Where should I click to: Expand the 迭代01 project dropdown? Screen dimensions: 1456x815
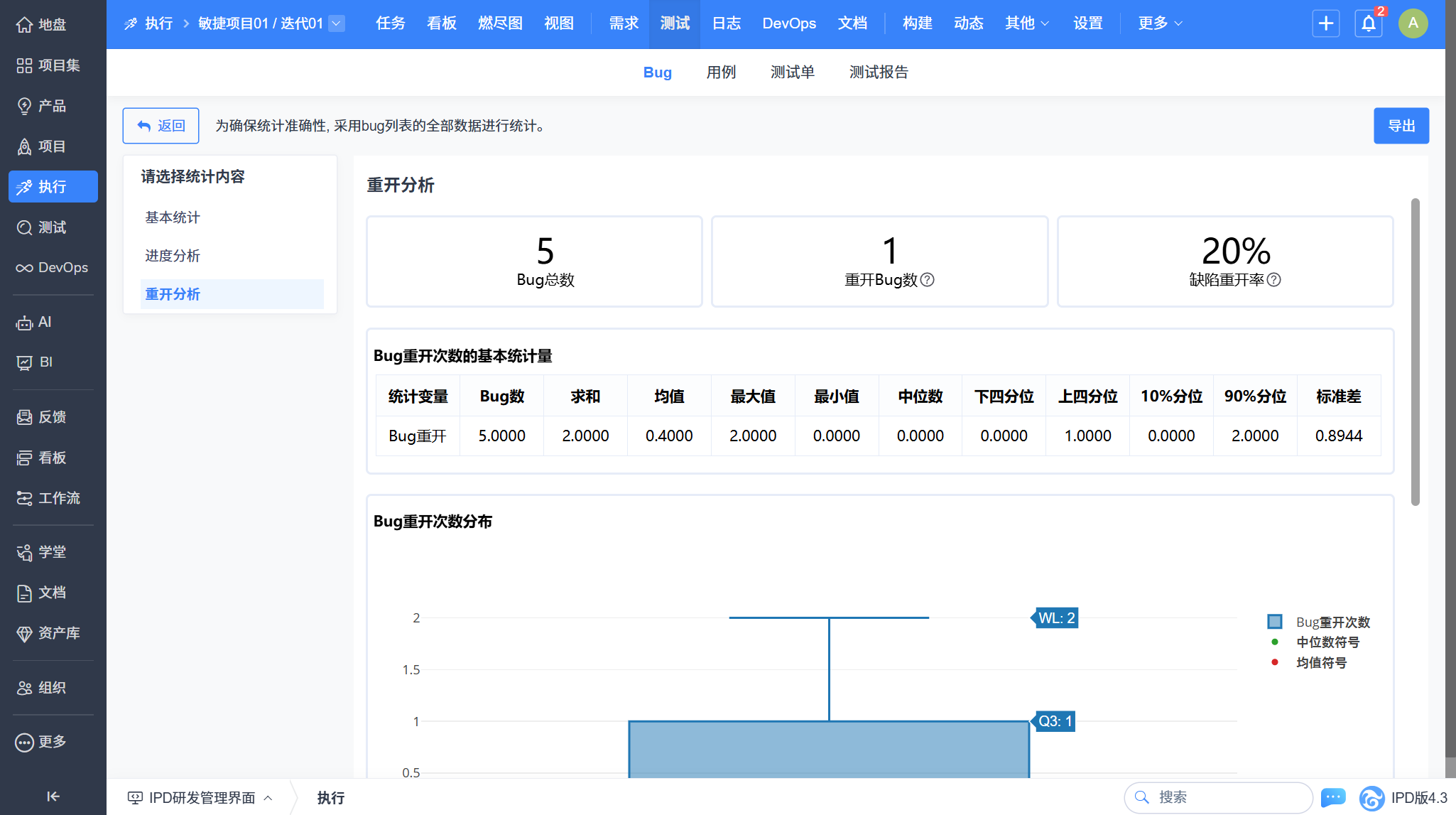click(x=337, y=23)
